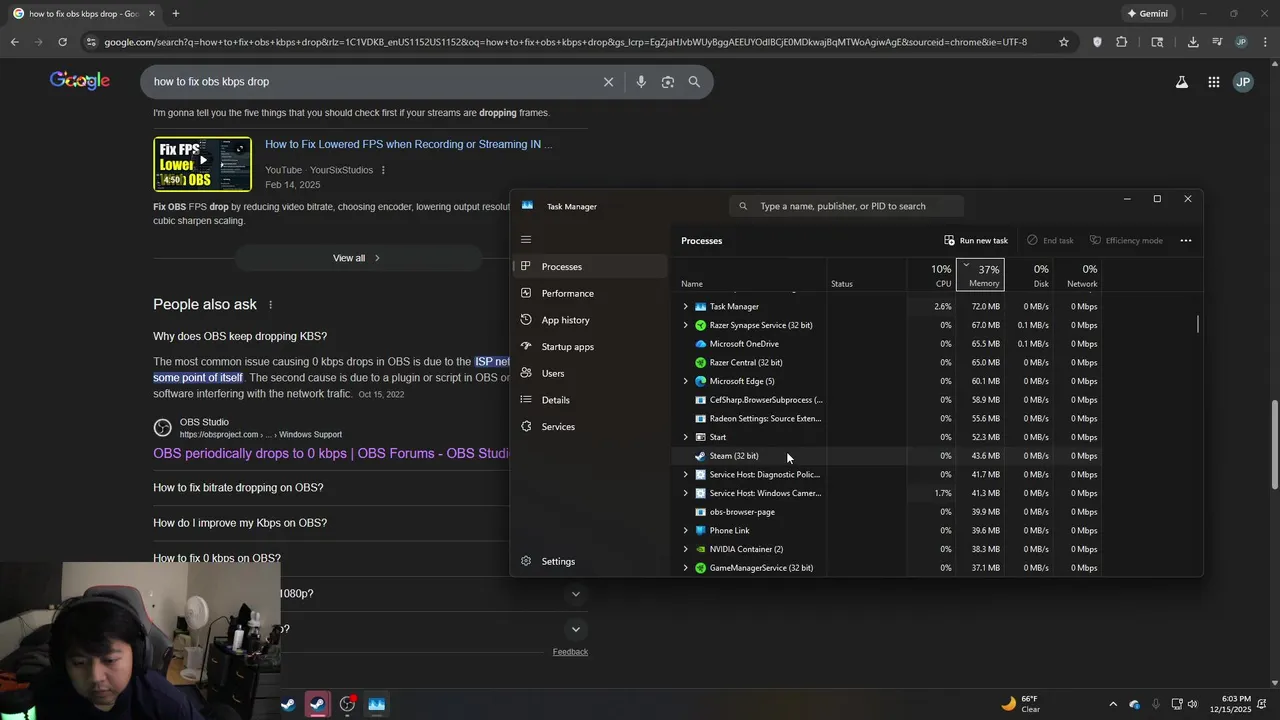Sort processes by CPU column
Image resolution: width=1280 pixels, height=720 pixels.
click(x=931, y=275)
